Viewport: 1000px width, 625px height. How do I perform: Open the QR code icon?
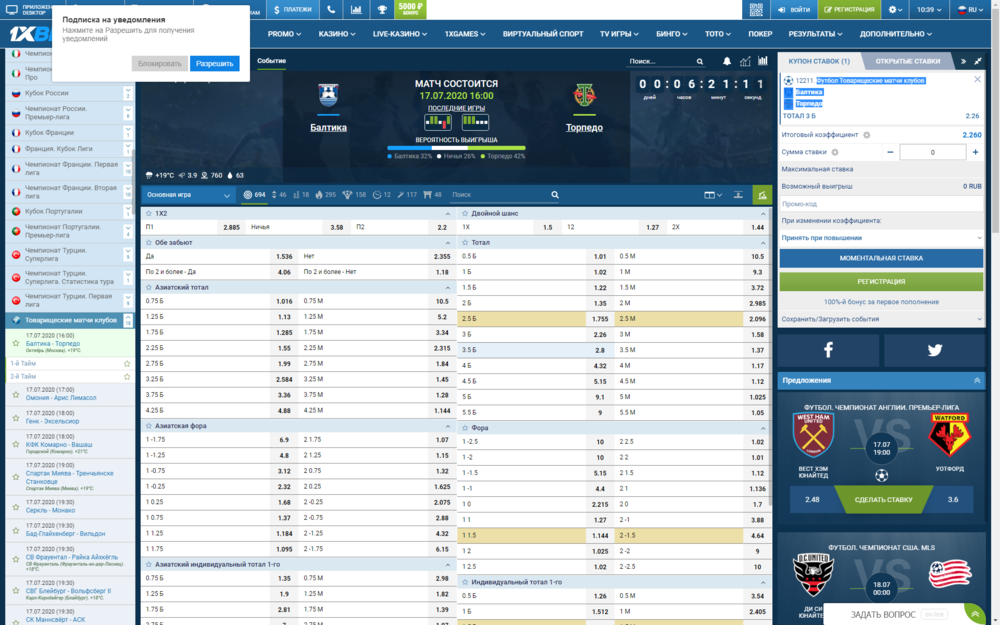pyautogui.click(x=756, y=10)
